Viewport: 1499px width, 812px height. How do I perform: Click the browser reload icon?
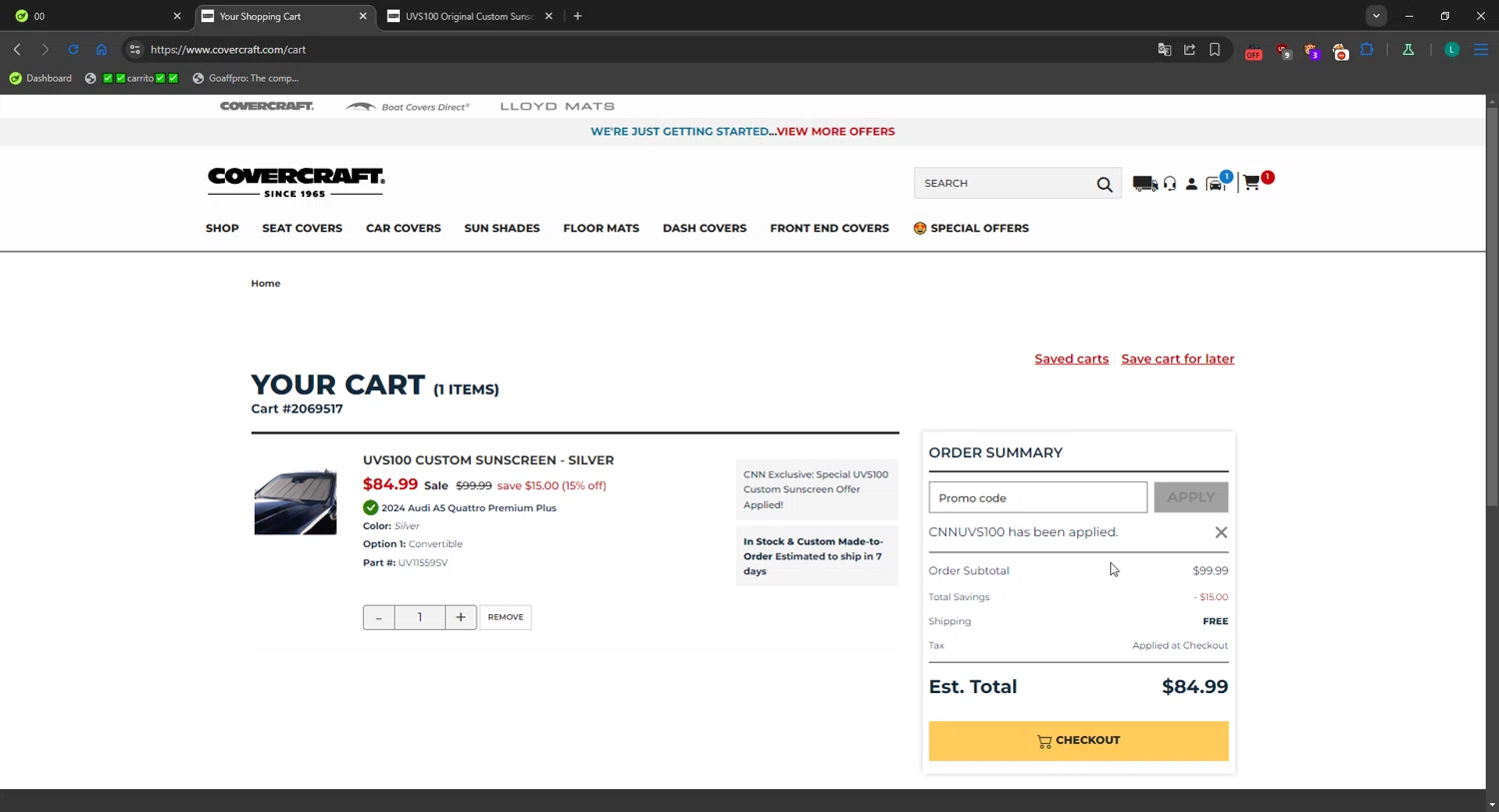[73, 49]
